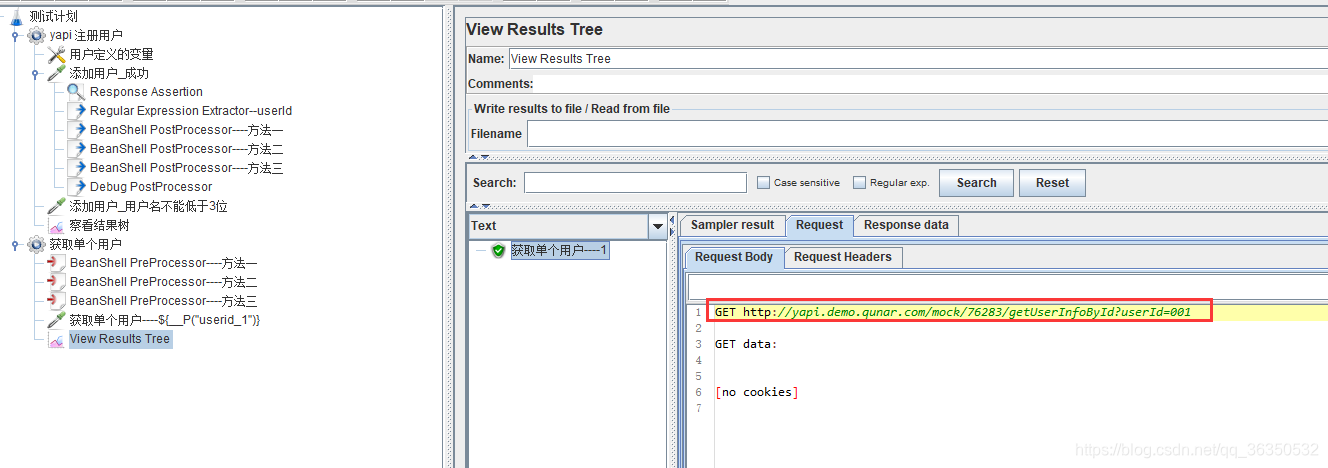
Task: Switch to the Response data tab
Action: [906, 225]
